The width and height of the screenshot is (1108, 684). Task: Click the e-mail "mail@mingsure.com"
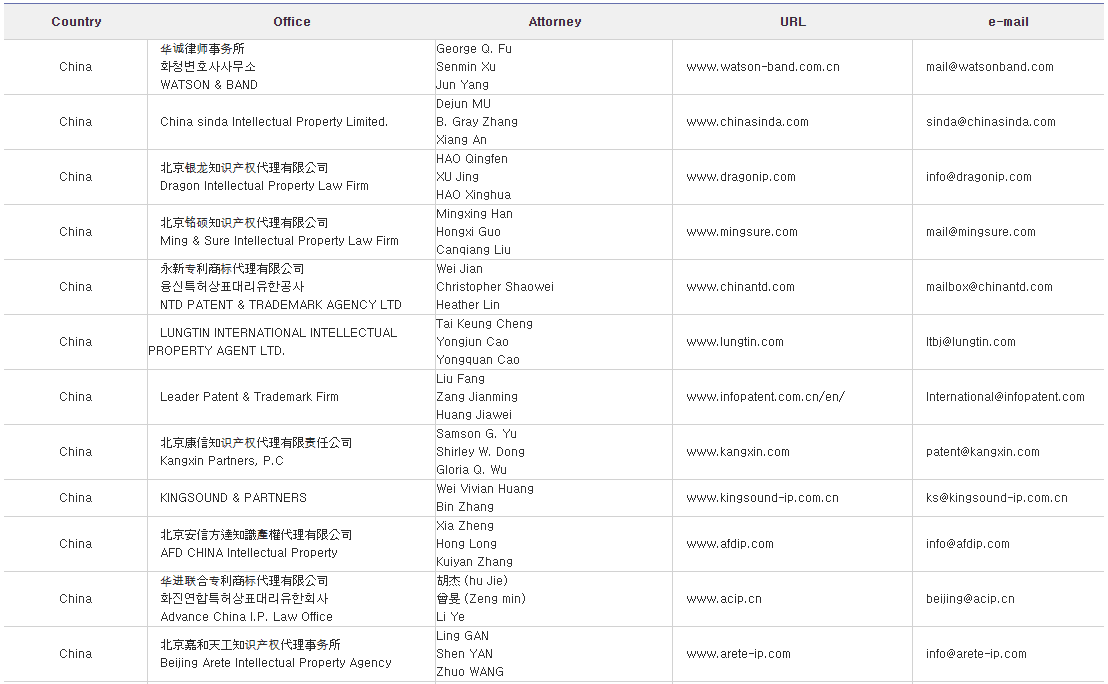pos(981,232)
